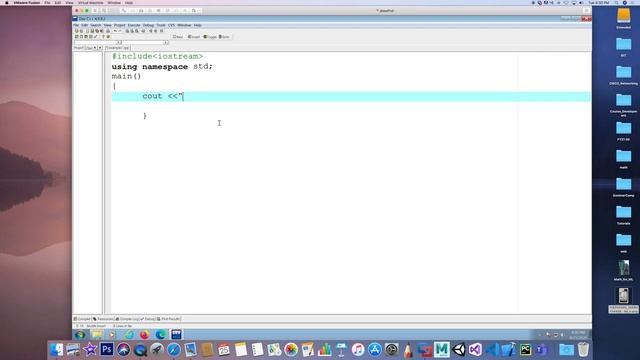Click the New toolbar button

tap(178, 37)
